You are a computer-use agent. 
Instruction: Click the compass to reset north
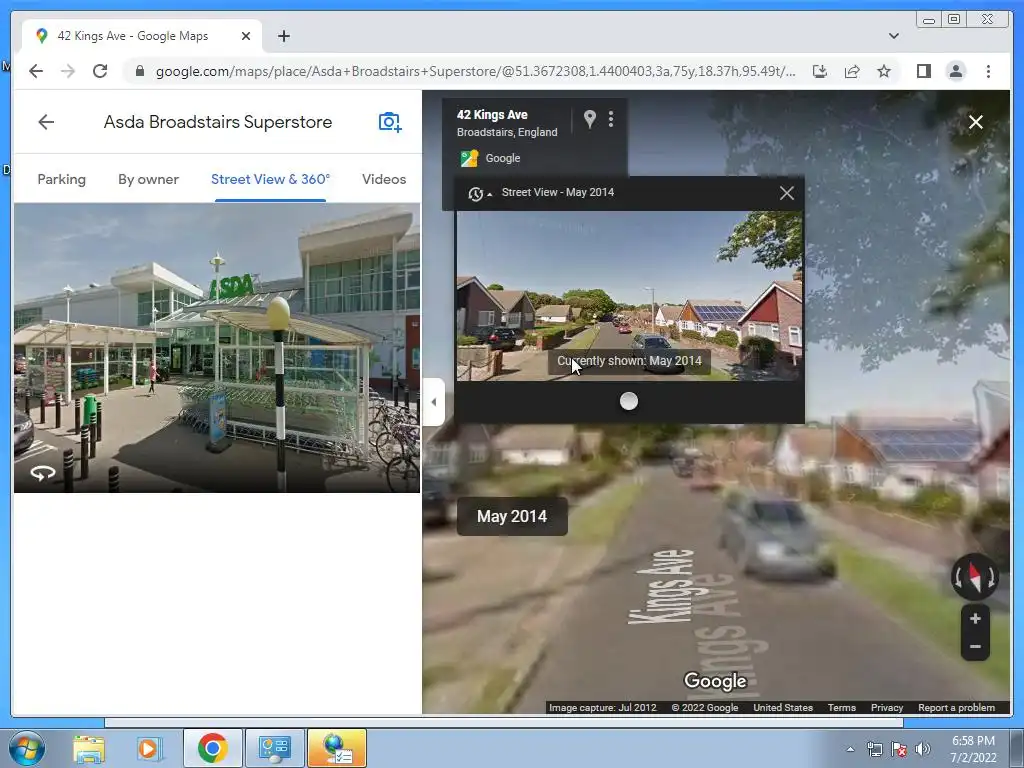coord(974,577)
